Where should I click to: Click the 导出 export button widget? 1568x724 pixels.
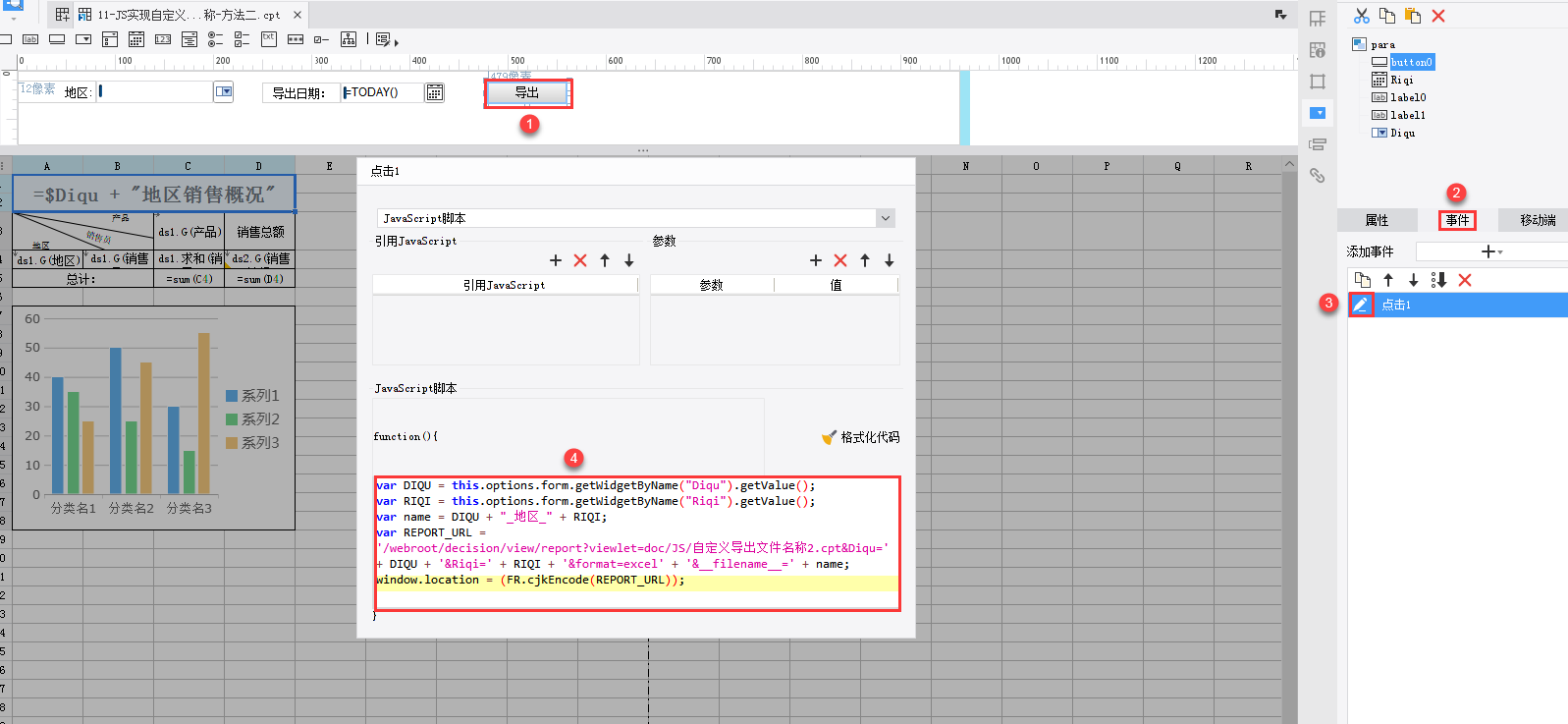tap(527, 92)
